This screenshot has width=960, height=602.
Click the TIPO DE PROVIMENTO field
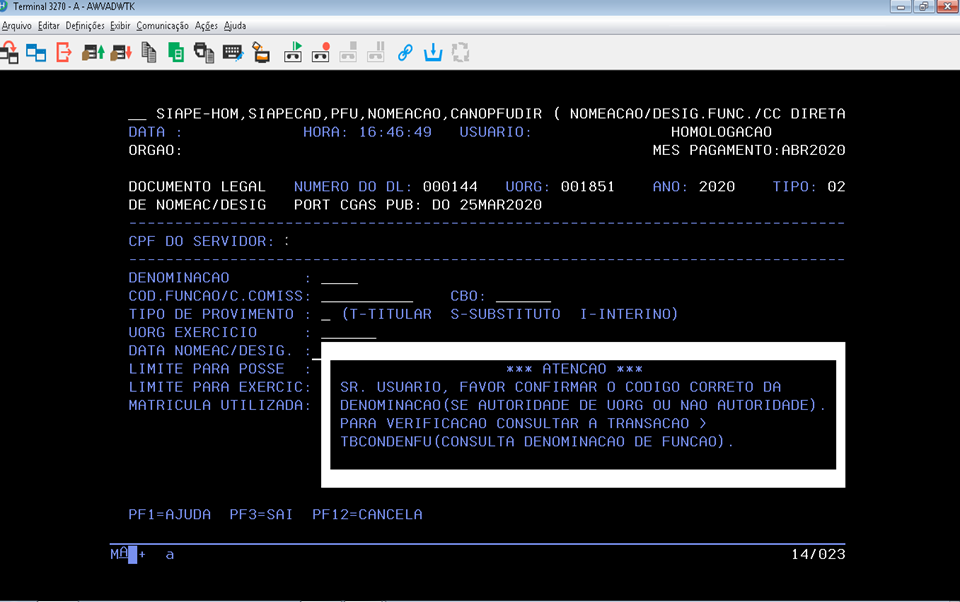pos(325,315)
